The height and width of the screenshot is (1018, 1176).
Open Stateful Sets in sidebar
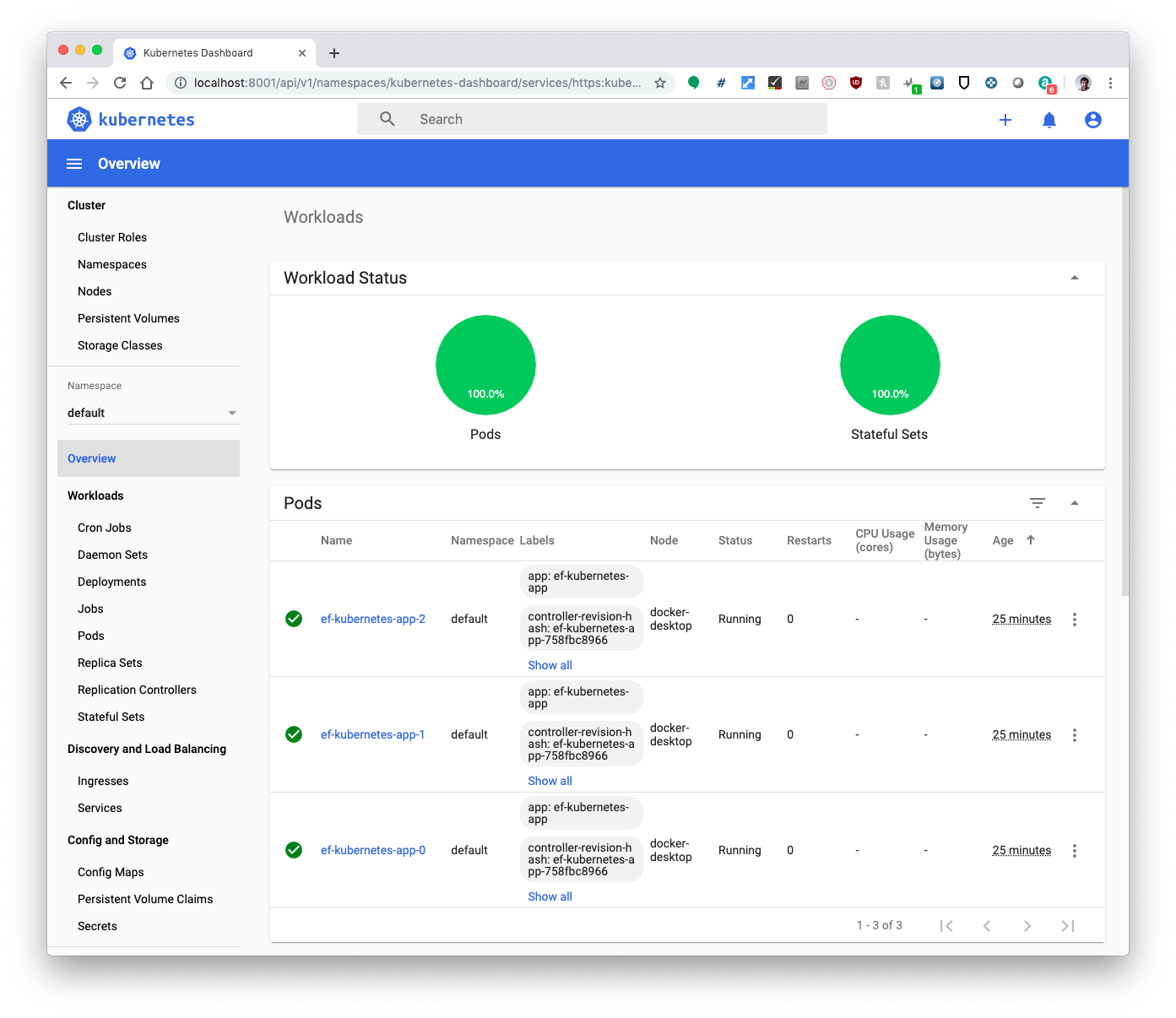point(111,717)
